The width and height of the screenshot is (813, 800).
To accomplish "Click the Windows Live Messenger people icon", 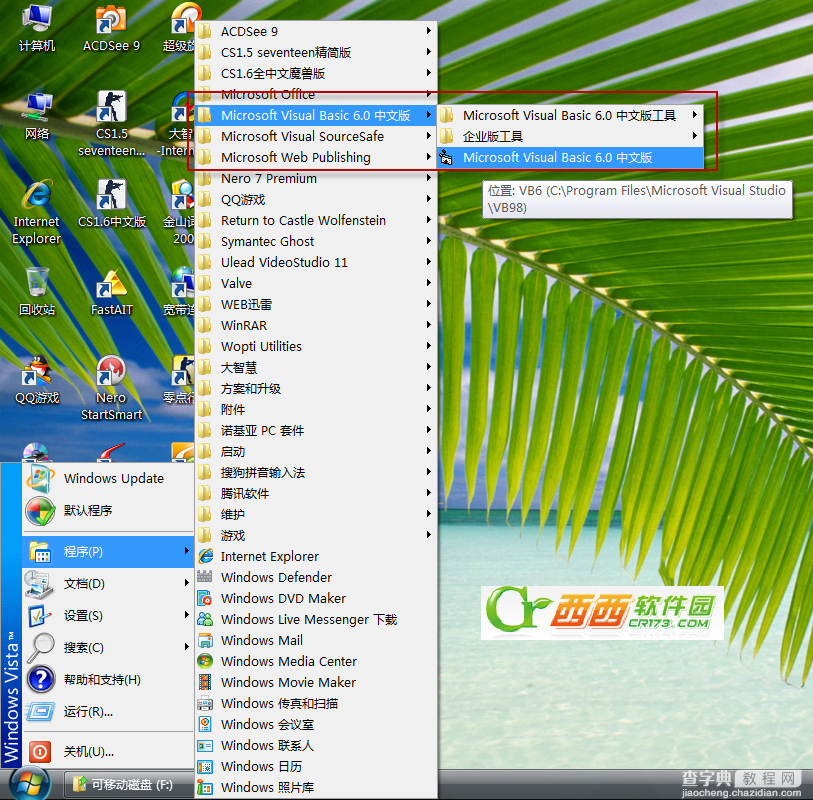I will click(x=205, y=619).
